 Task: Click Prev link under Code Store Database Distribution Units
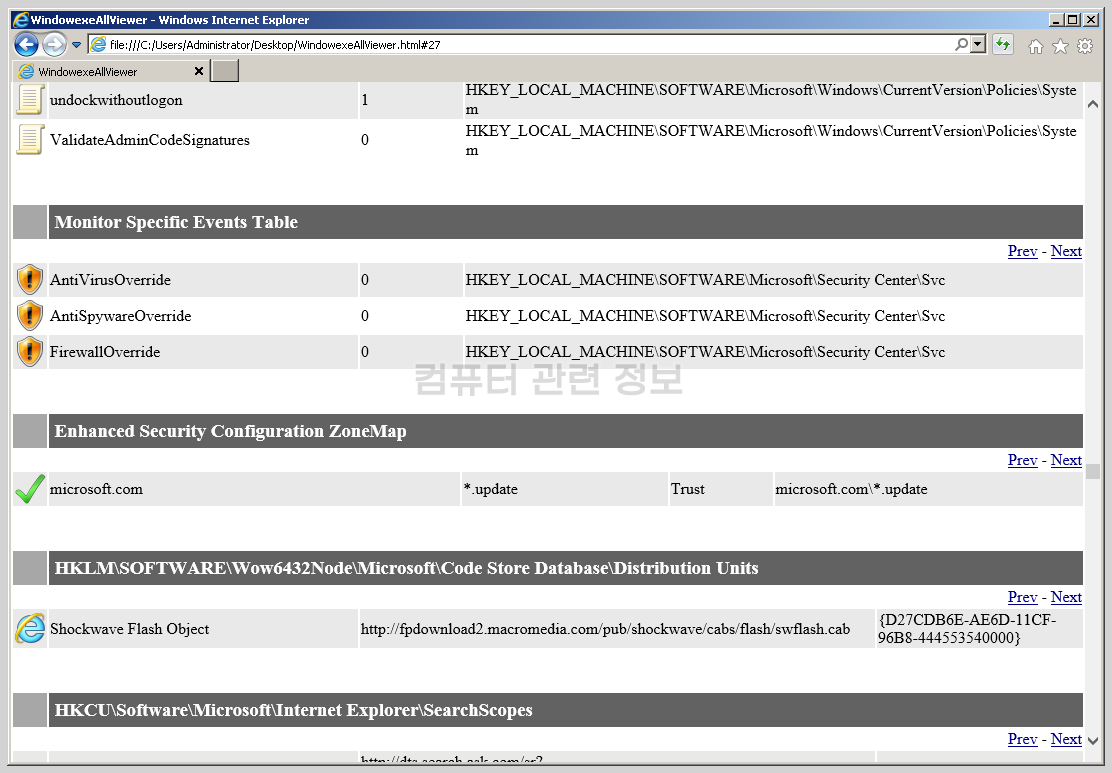point(1022,597)
